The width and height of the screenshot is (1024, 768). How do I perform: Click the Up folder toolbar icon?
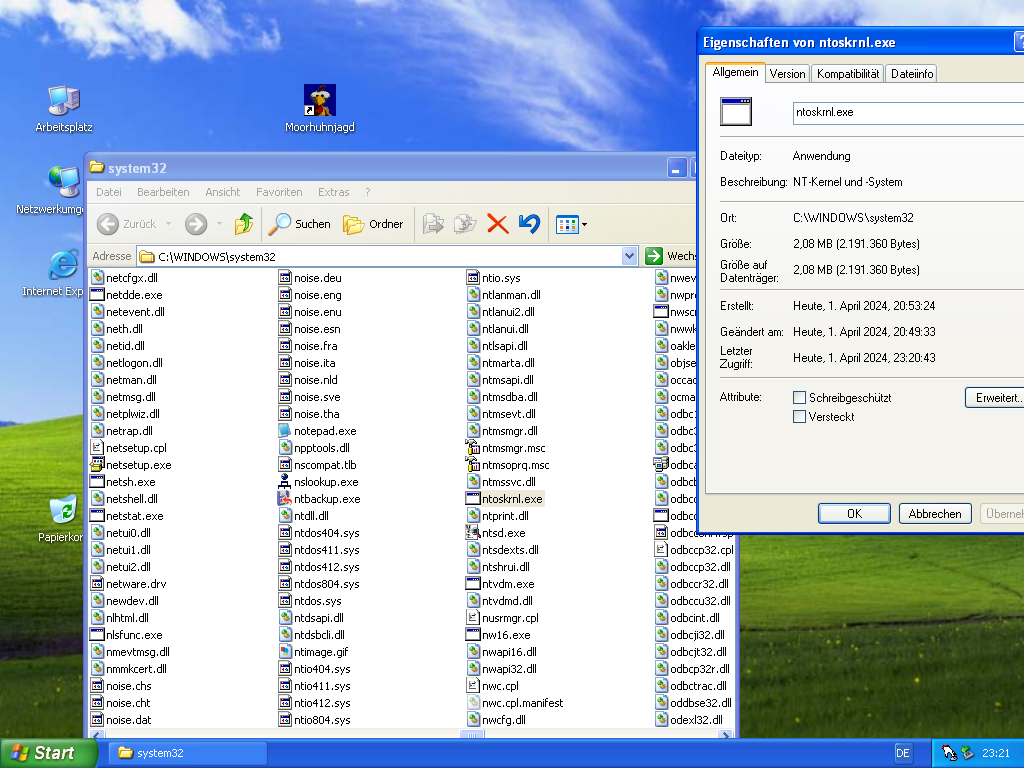[243, 224]
